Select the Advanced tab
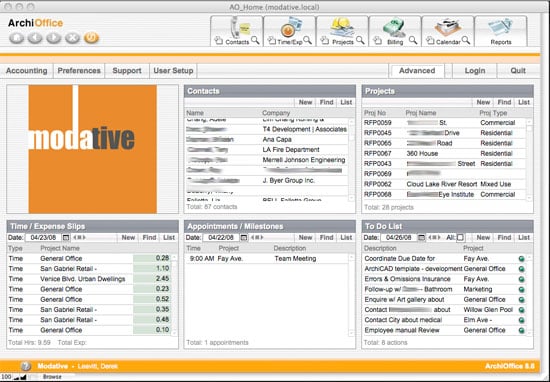550x382 pixels. (417, 71)
